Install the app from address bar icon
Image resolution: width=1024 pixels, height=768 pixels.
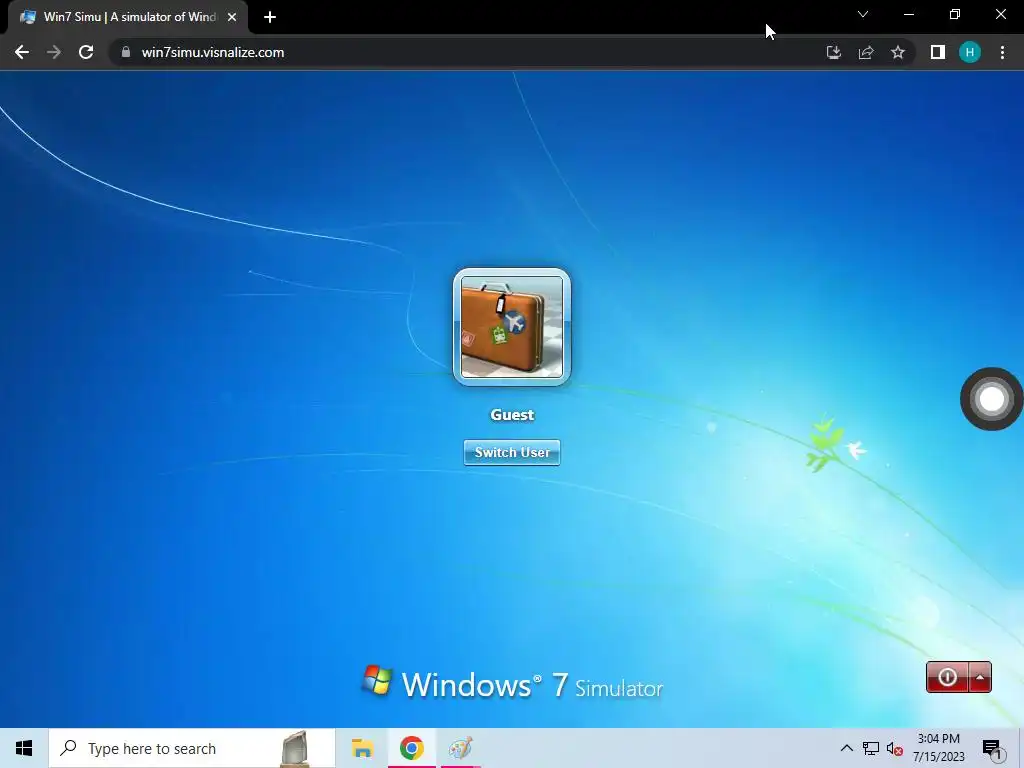pyautogui.click(x=834, y=52)
